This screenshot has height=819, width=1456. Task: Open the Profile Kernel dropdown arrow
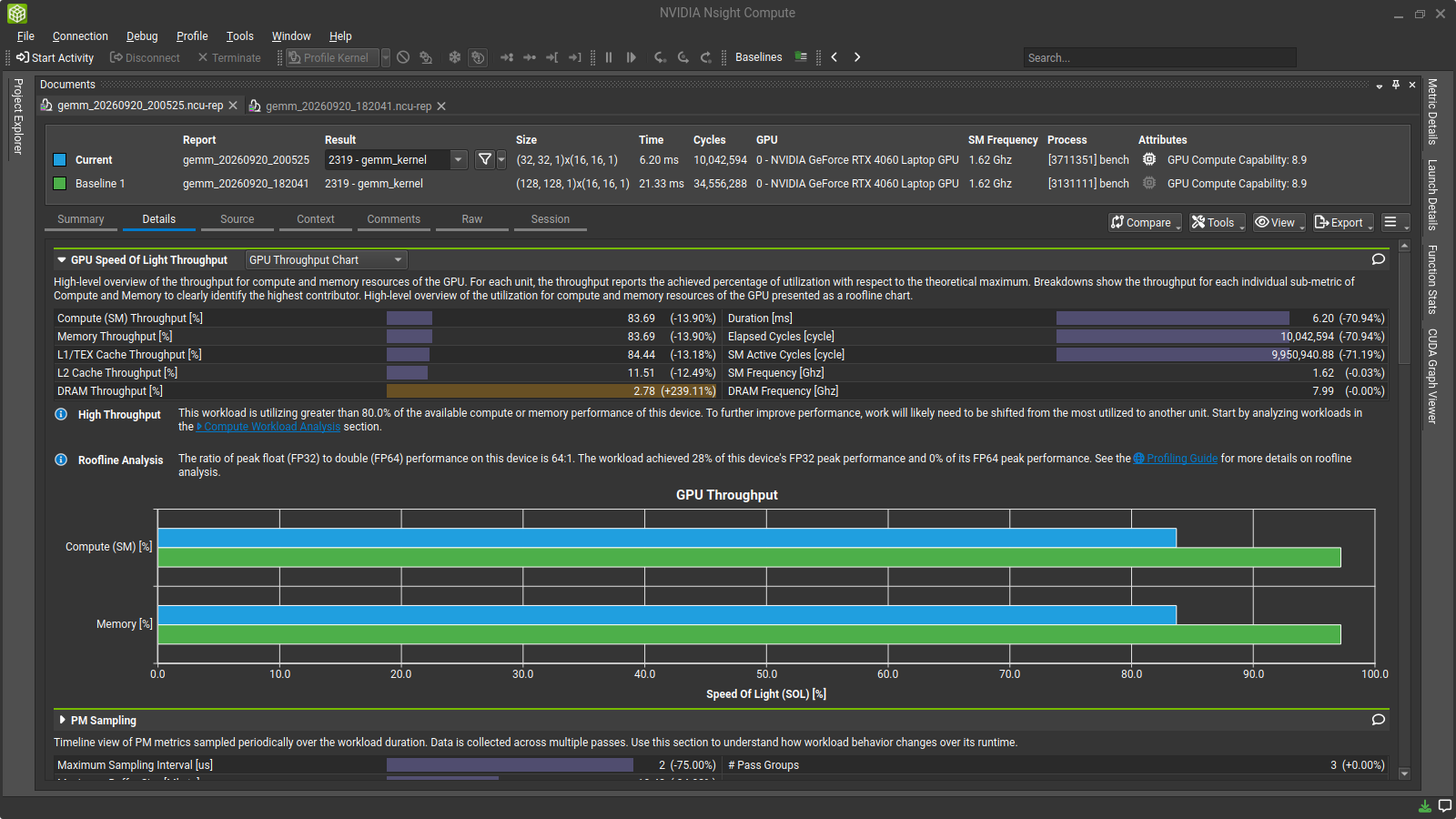click(386, 57)
